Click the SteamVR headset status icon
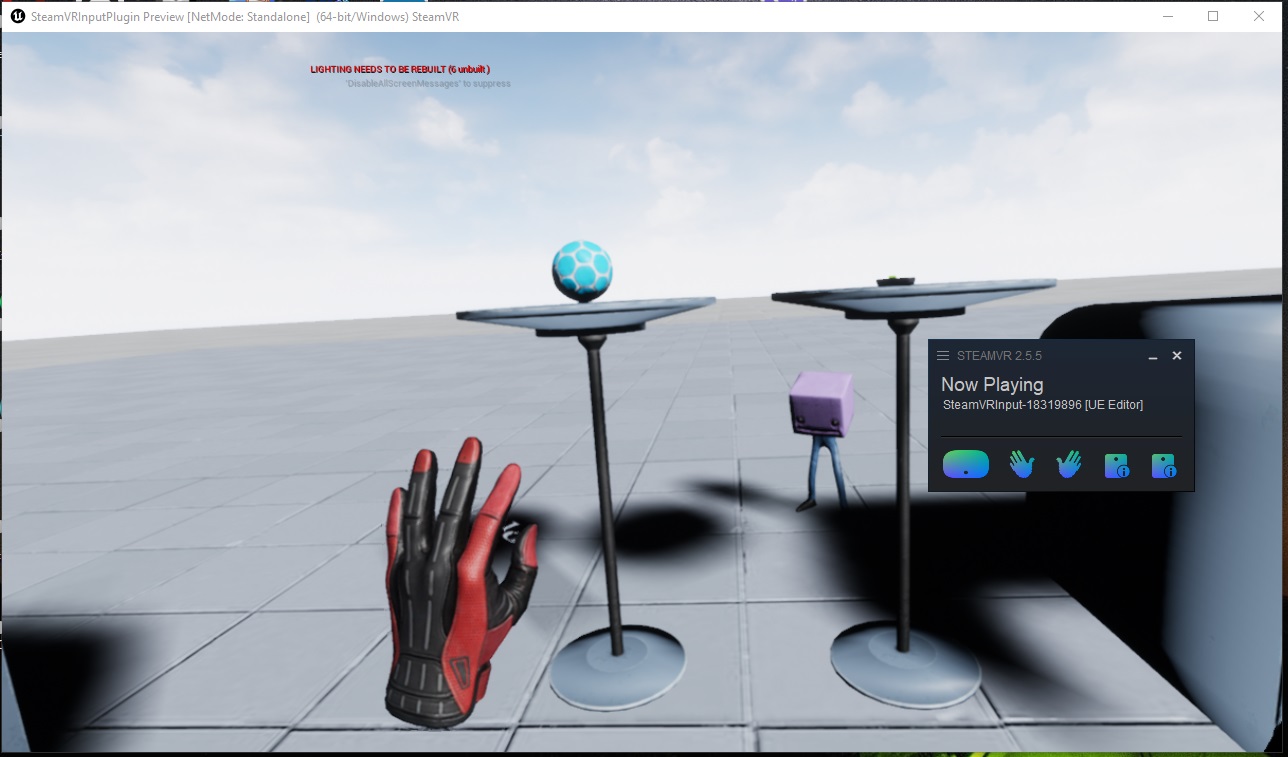This screenshot has width=1288, height=757. coord(965,464)
